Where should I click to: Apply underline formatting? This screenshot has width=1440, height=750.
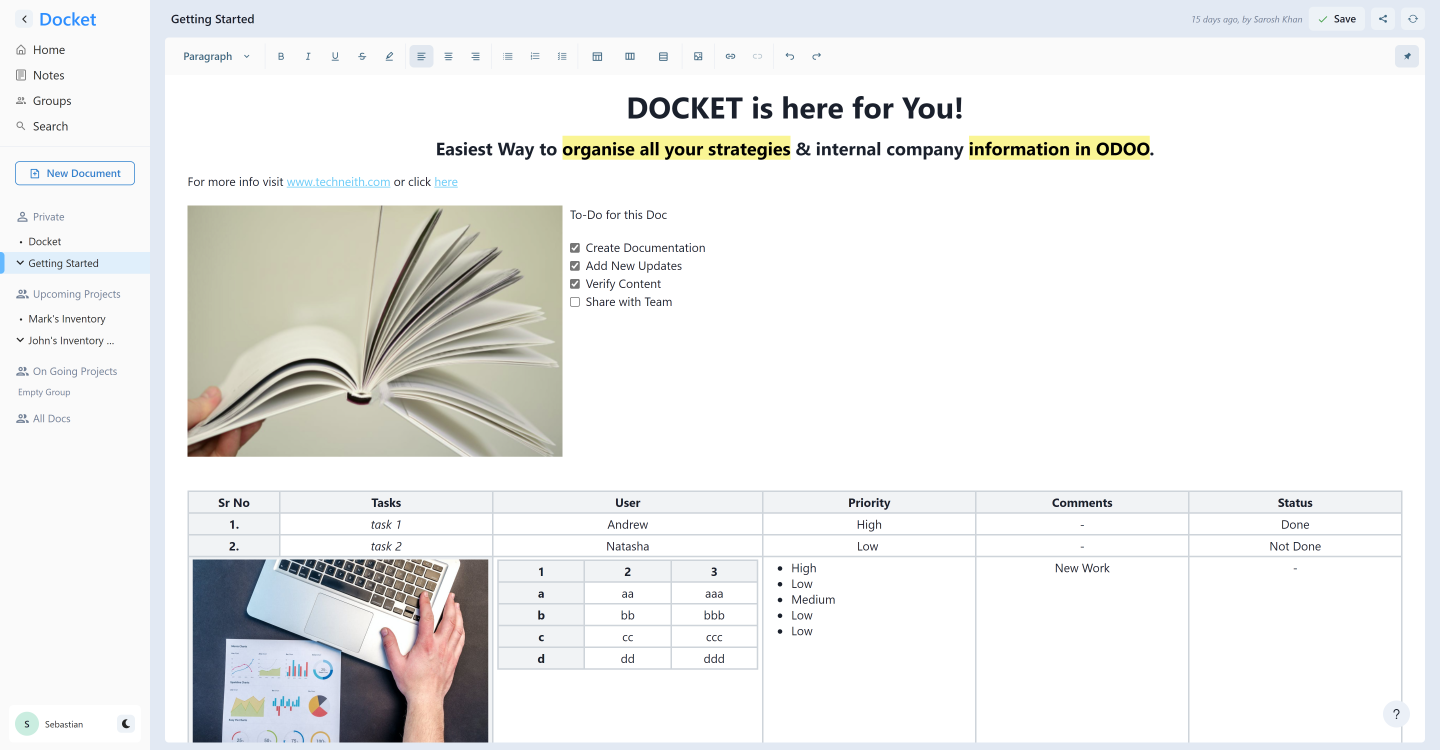coord(335,56)
